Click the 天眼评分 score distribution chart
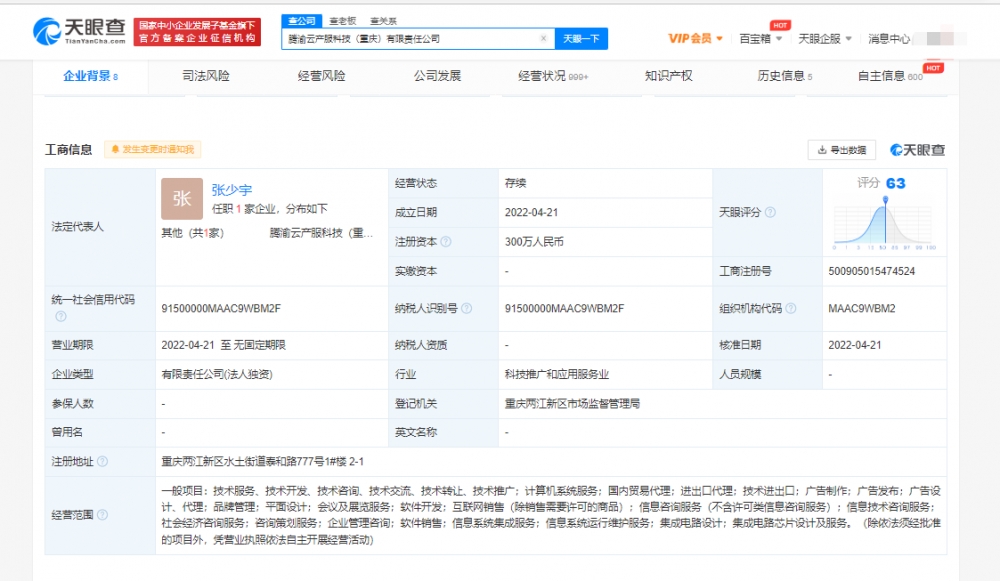1000x581 pixels. (x=885, y=223)
